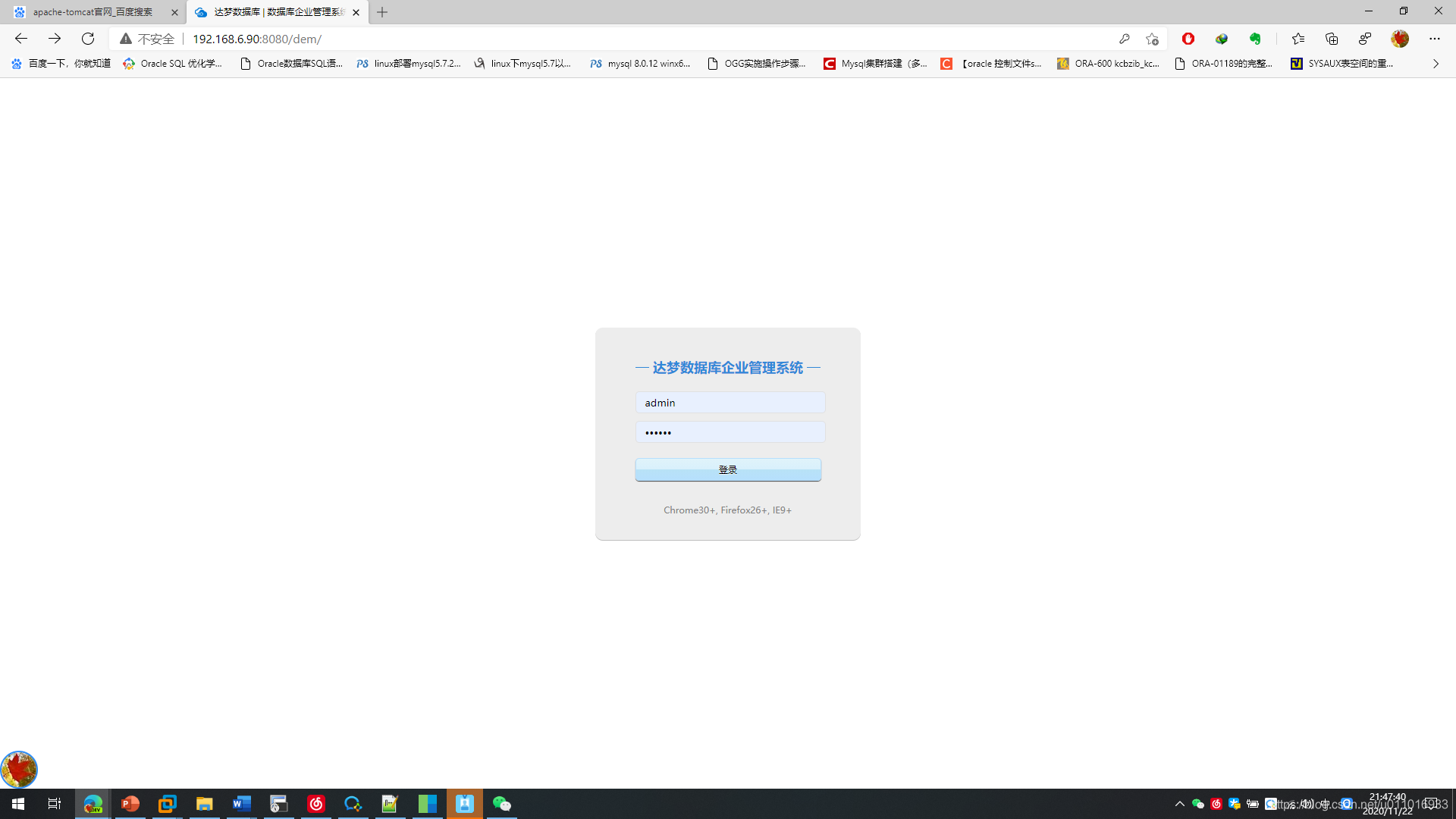Reload the page with refresh icon

pos(88,39)
